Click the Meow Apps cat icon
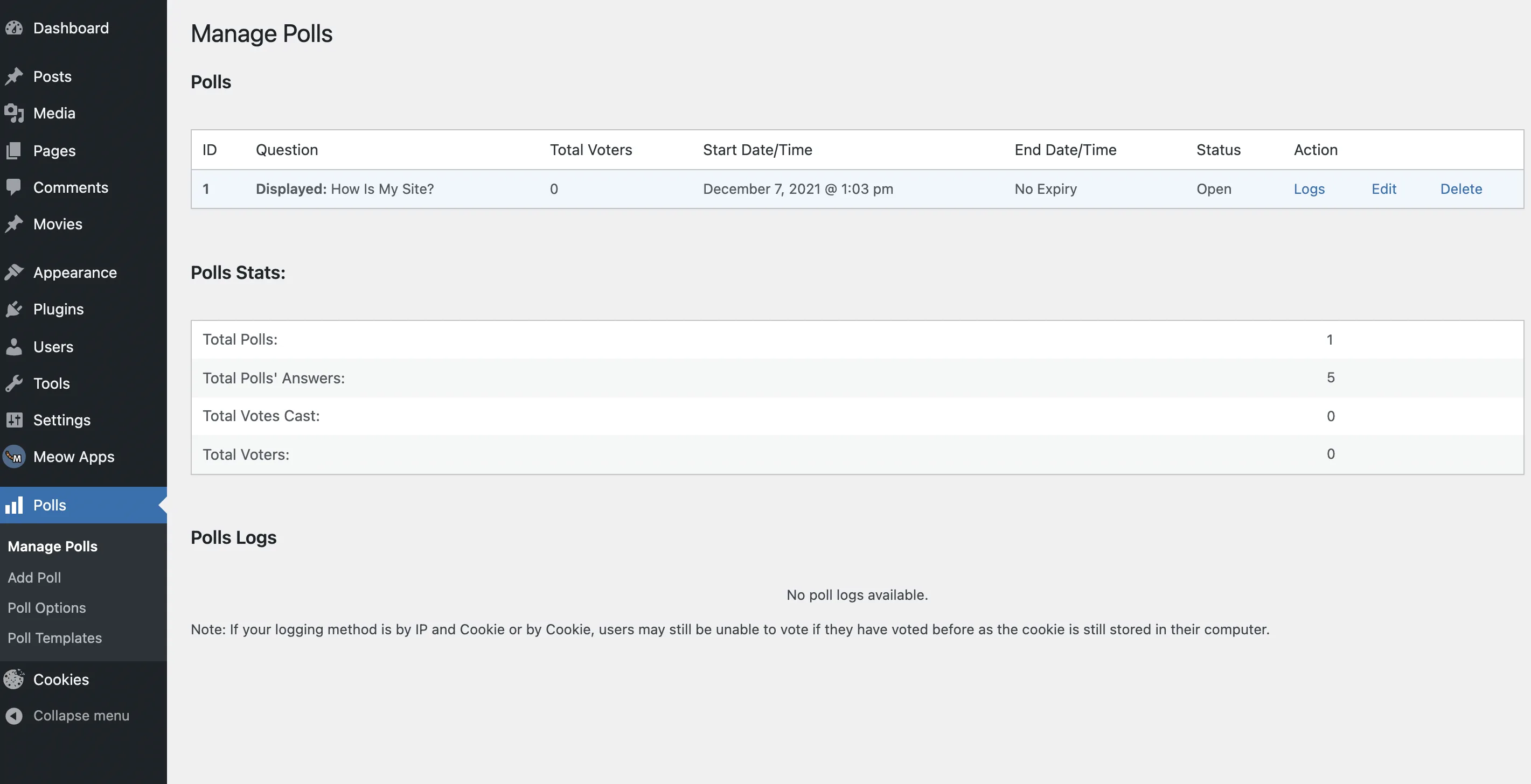Image resolution: width=1531 pixels, height=784 pixels. tap(14, 457)
